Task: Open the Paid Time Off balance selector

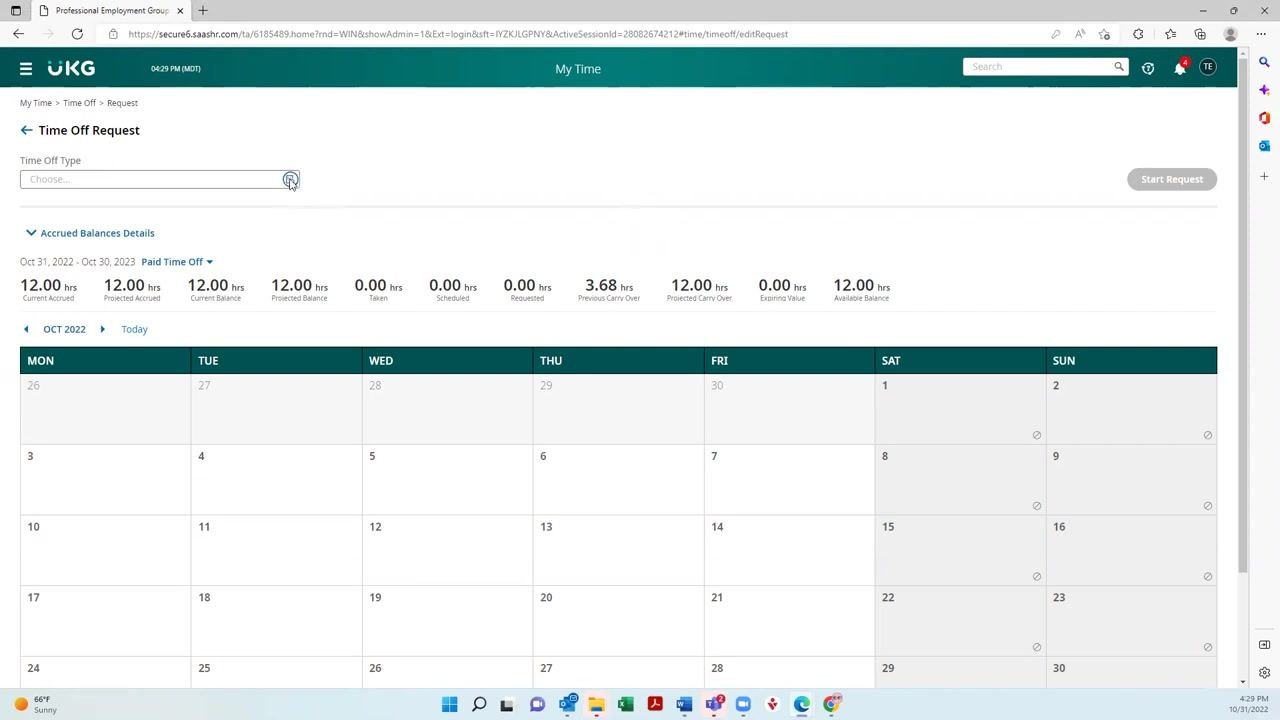Action: tap(177, 262)
